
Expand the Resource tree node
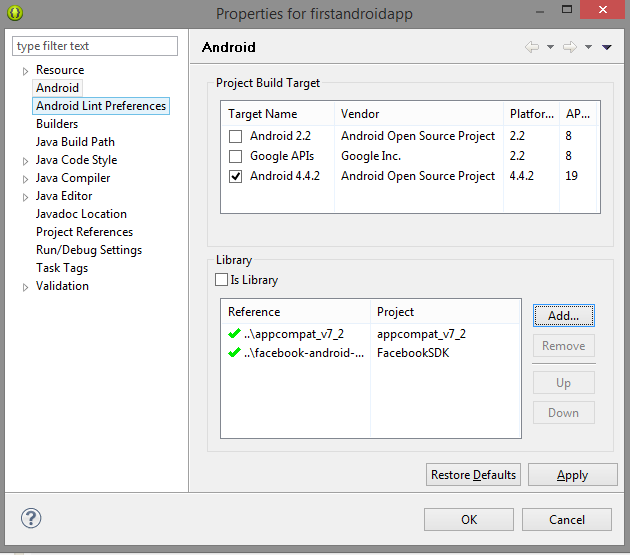[x=25, y=71]
